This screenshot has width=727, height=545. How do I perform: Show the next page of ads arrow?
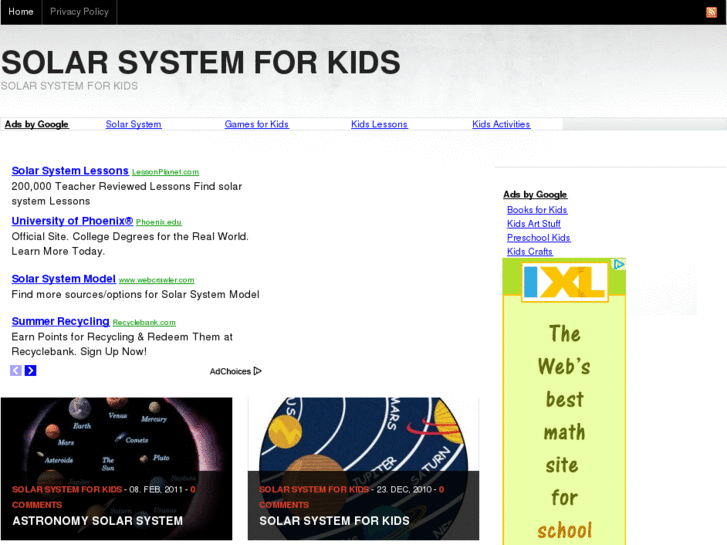coord(31,371)
